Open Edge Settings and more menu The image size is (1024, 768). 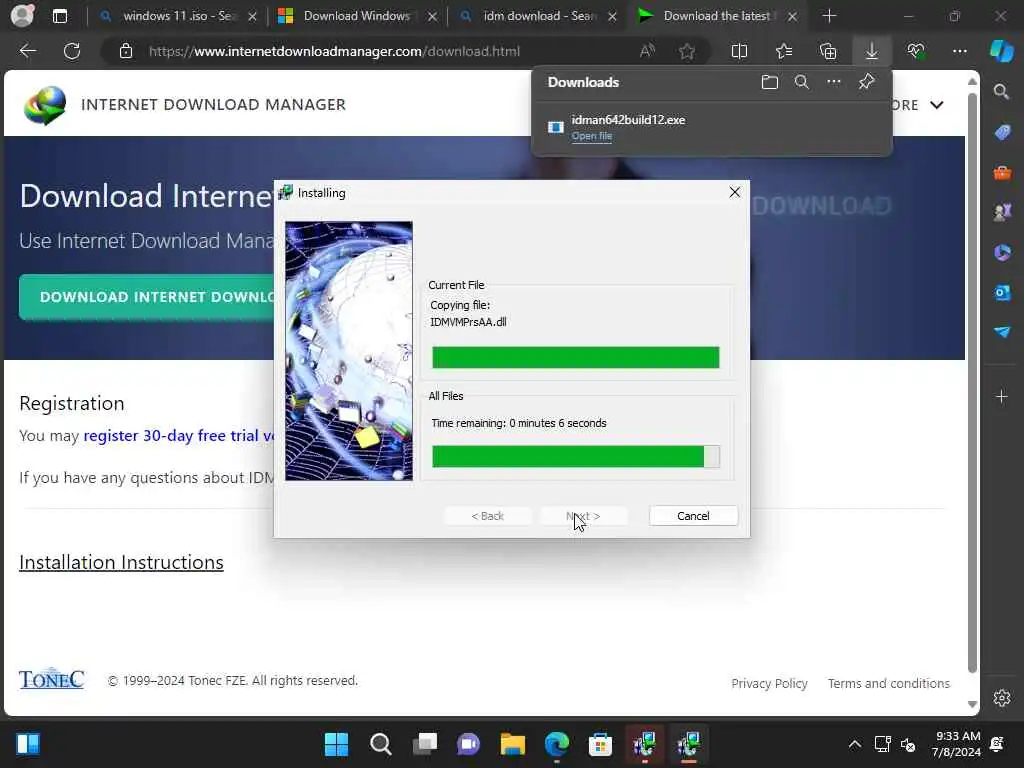[x=959, y=51]
